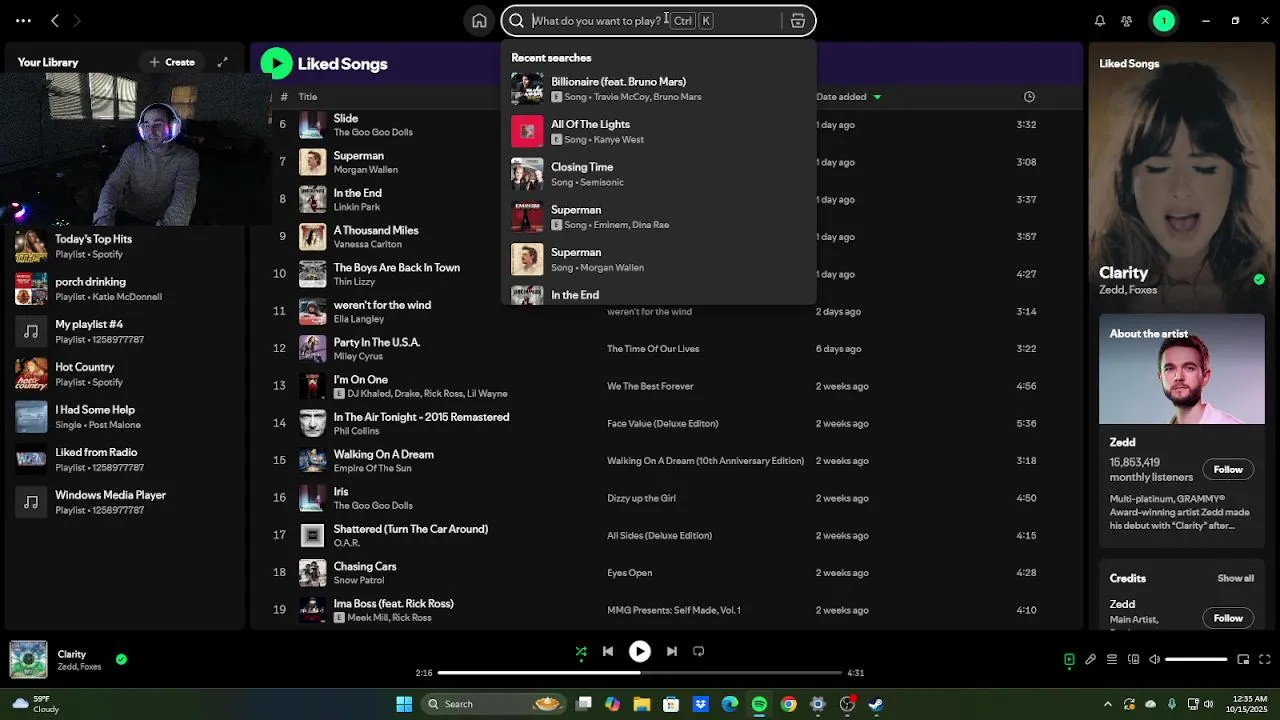Open Today's Top Hits playlist
Screen dimensions: 1280x720
(125, 246)
